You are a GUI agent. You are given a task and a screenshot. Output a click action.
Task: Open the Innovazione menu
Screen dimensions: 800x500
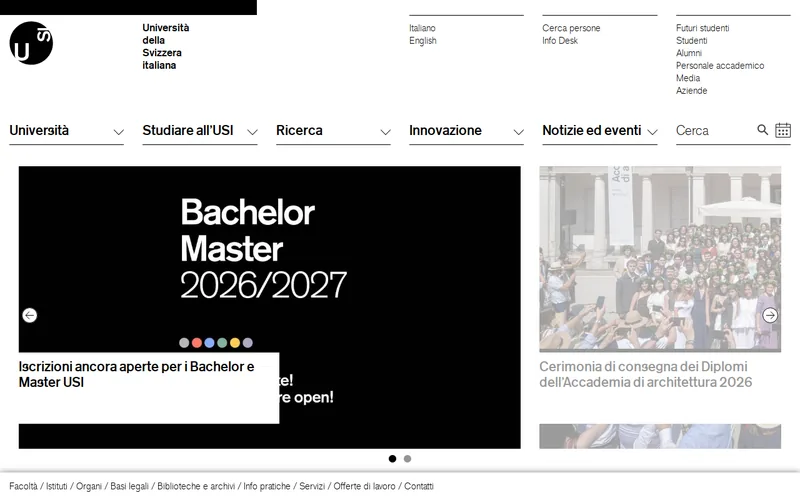(445, 131)
